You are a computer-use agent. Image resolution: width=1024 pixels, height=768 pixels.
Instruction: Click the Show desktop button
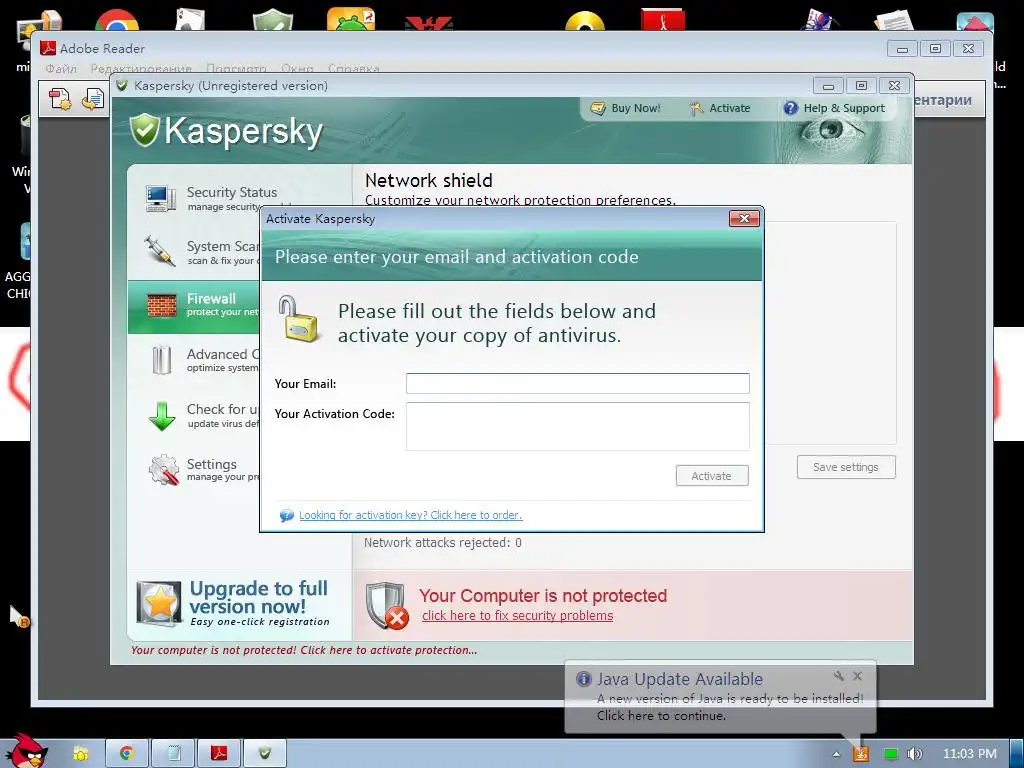point(1016,754)
